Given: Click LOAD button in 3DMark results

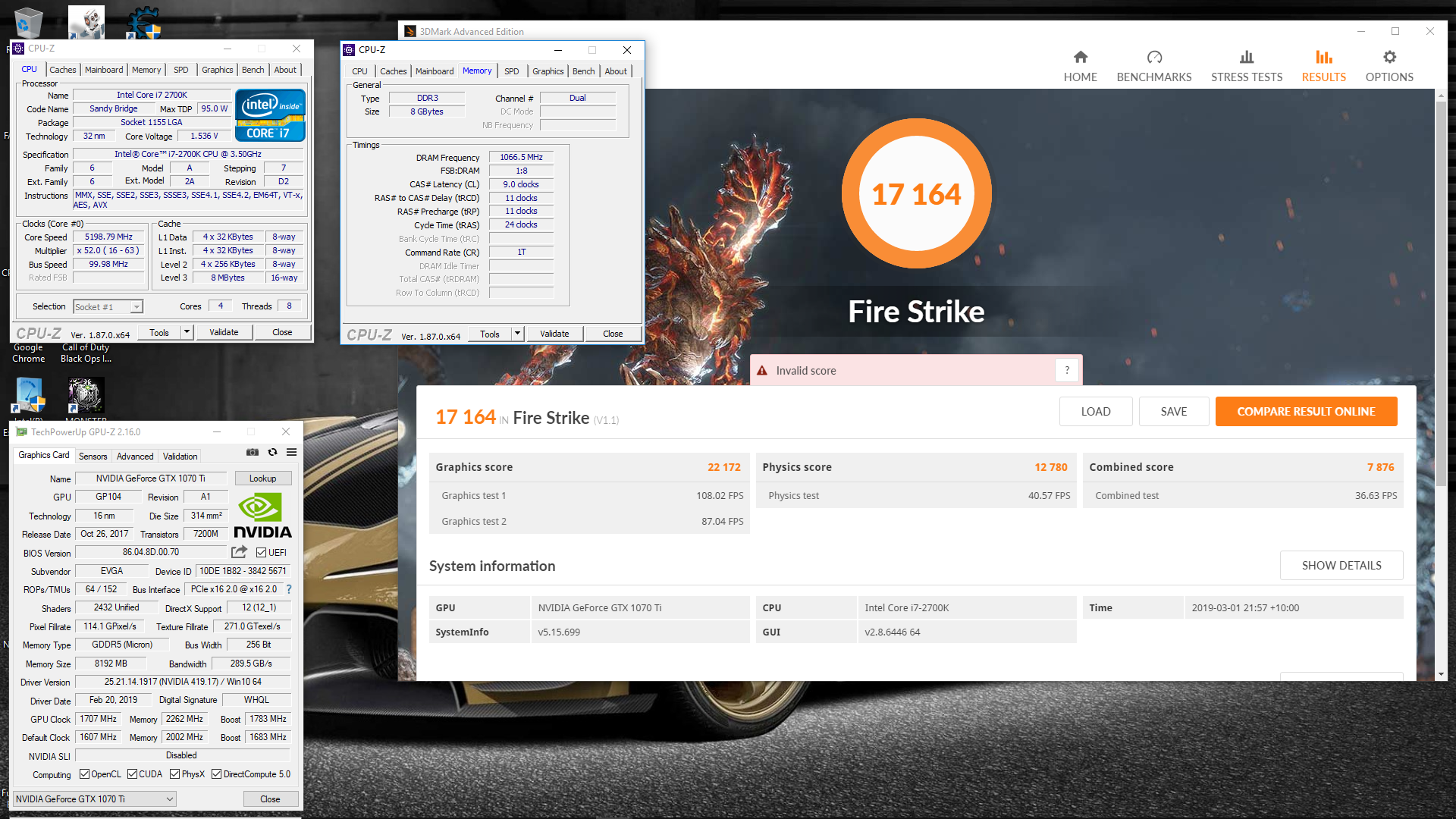Looking at the screenshot, I should (1096, 412).
